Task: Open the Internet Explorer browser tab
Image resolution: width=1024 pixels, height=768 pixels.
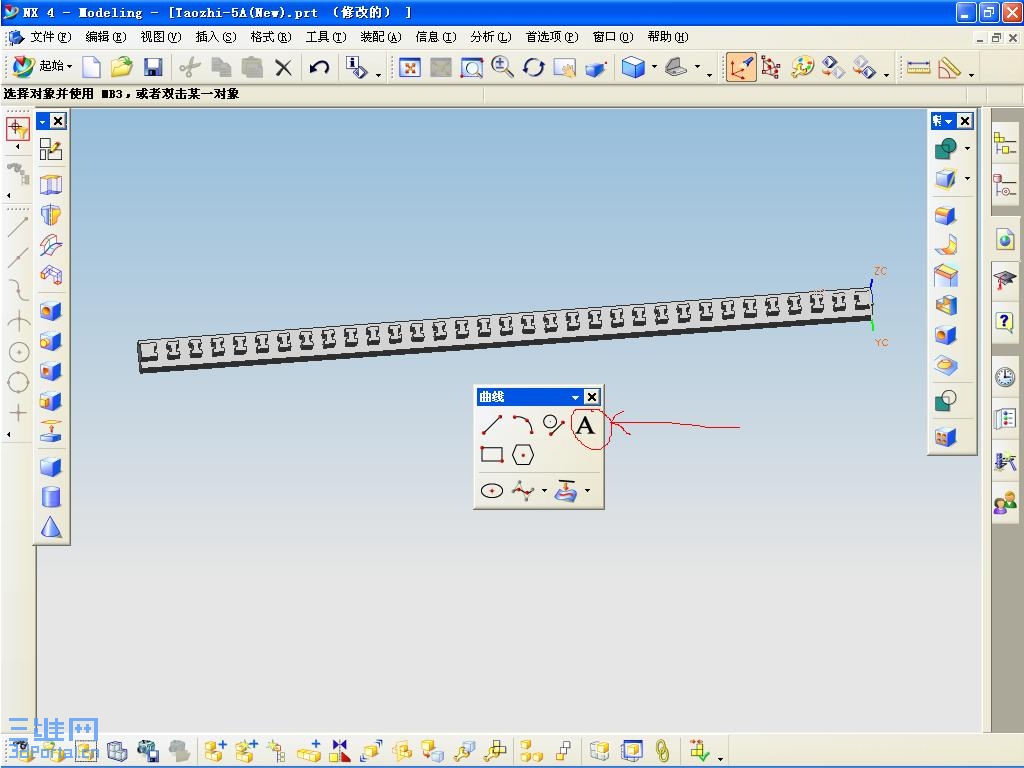Action: pyautogui.click(x=1005, y=240)
